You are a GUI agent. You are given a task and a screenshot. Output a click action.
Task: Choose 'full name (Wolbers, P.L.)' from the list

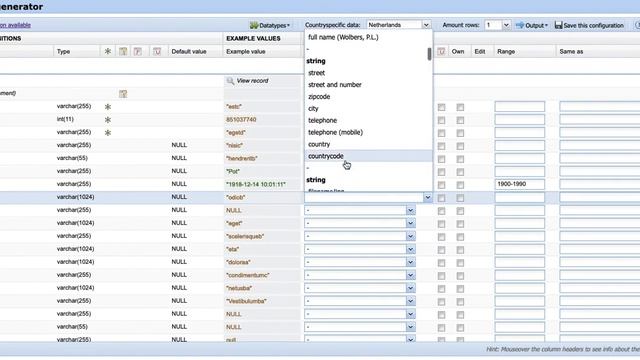tap(343, 37)
